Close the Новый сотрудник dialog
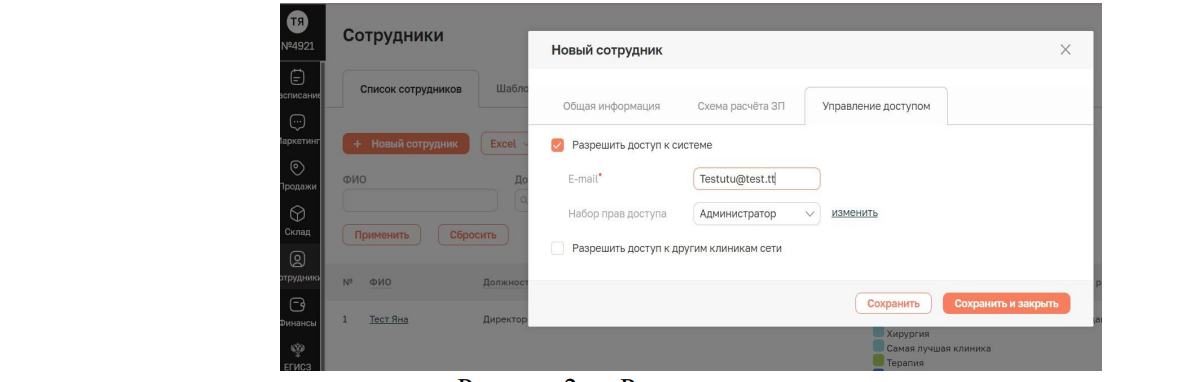The image size is (1185, 382). point(1066,50)
